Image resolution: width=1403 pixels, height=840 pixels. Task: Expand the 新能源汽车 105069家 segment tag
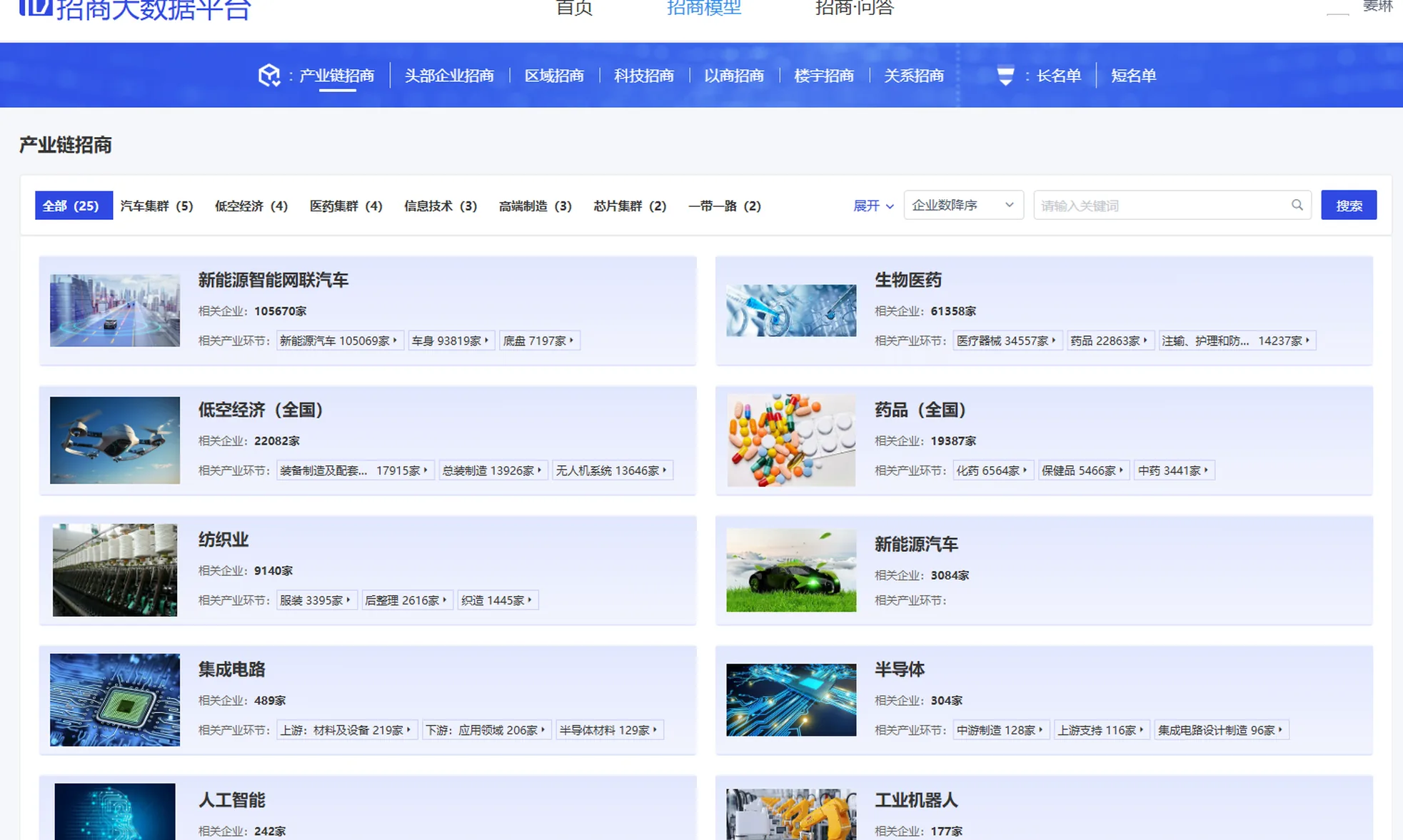click(x=340, y=340)
